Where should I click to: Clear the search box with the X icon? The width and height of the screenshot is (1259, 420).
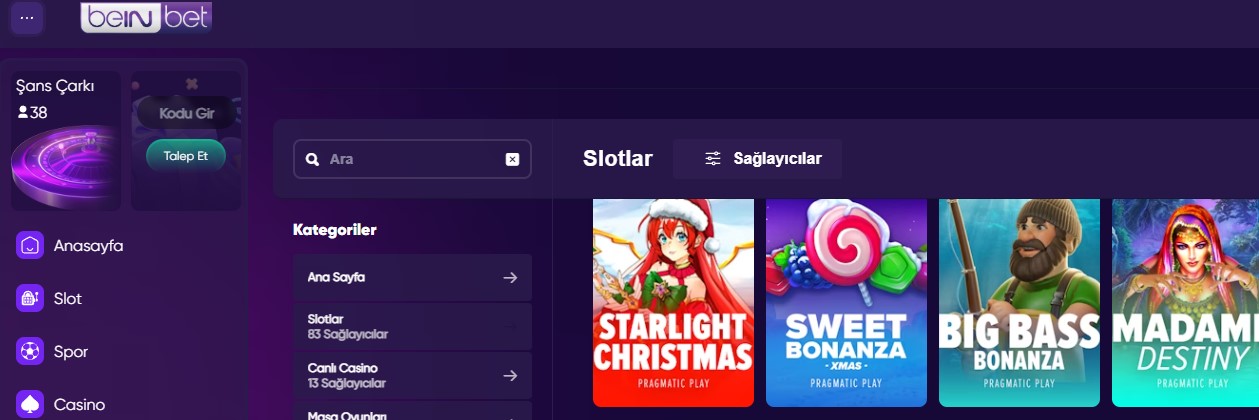(512, 159)
